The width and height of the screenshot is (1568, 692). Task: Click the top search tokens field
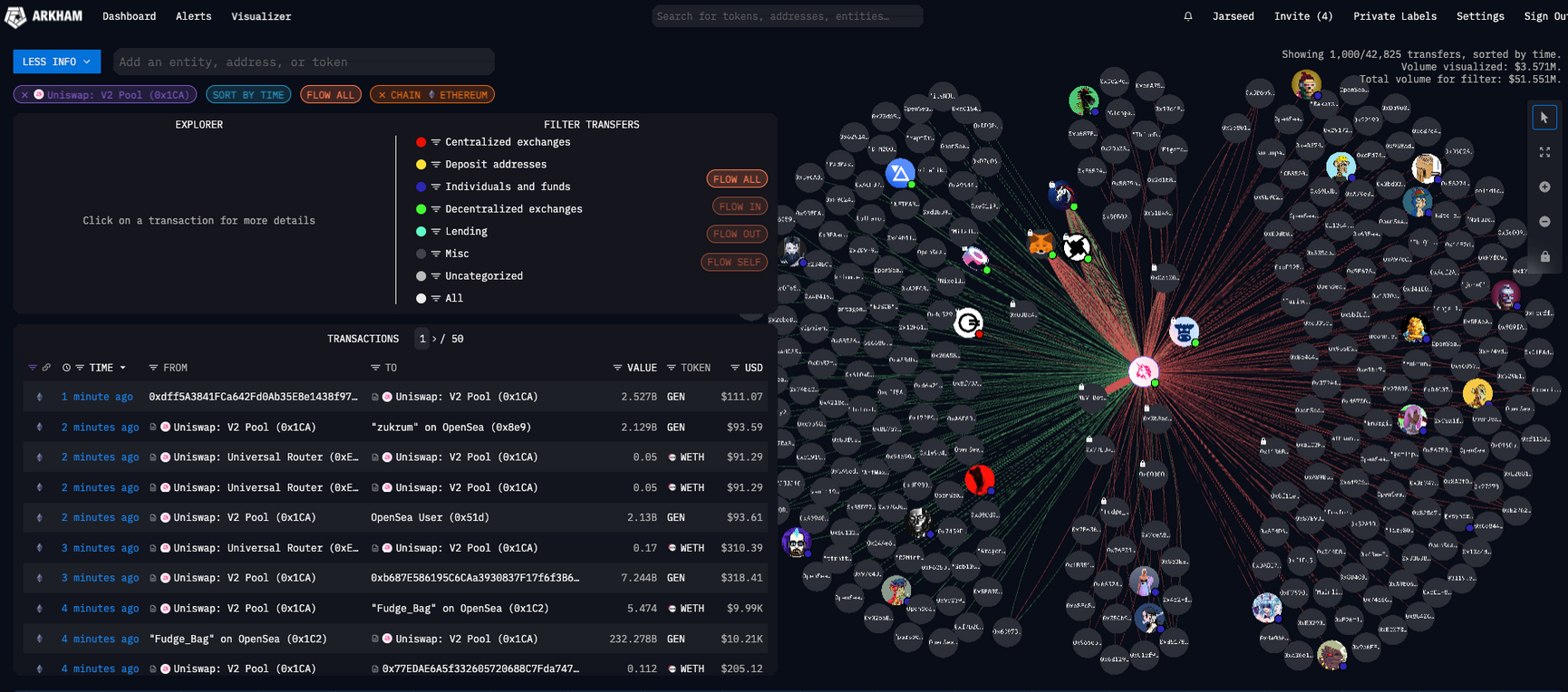(788, 16)
